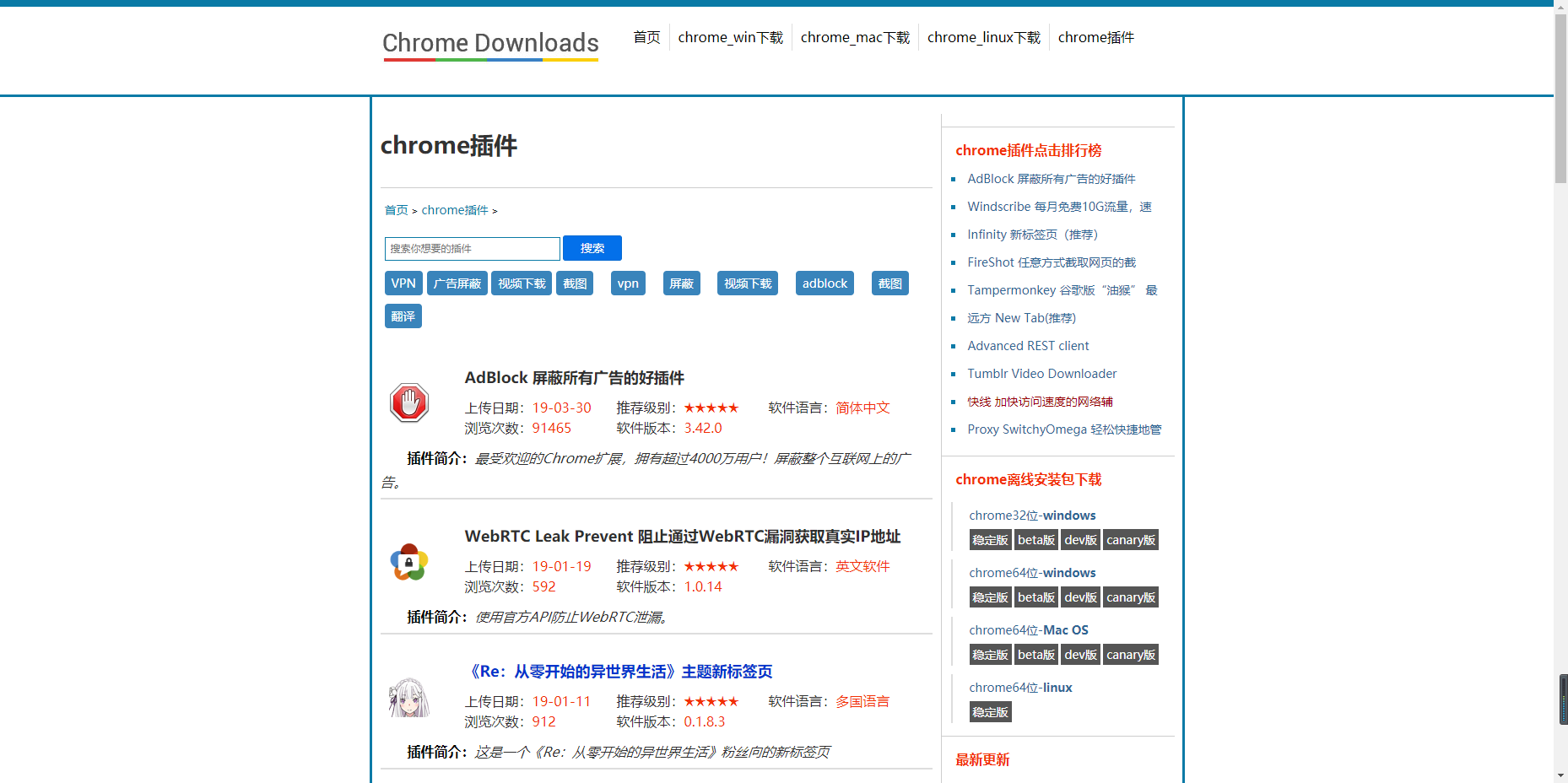
Task: Download 稳定版 under chrome64位-Mac OS
Action: click(991, 655)
